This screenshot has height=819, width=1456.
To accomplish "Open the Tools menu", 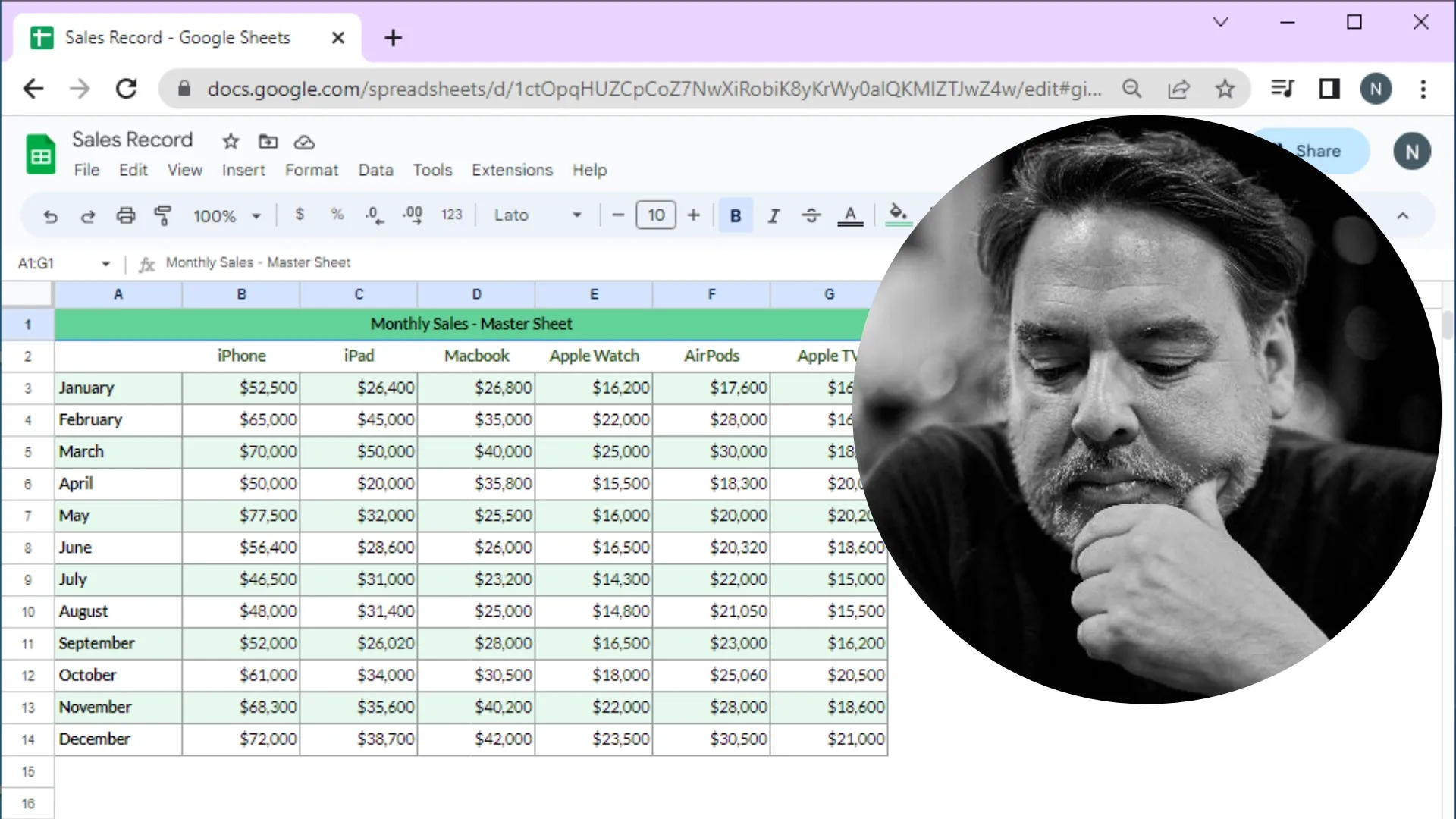I will click(432, 170).
